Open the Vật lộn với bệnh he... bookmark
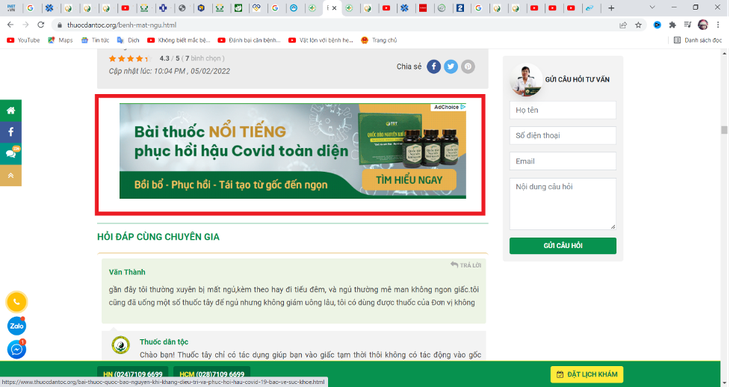The image size is (730, 387). point(321,41)
